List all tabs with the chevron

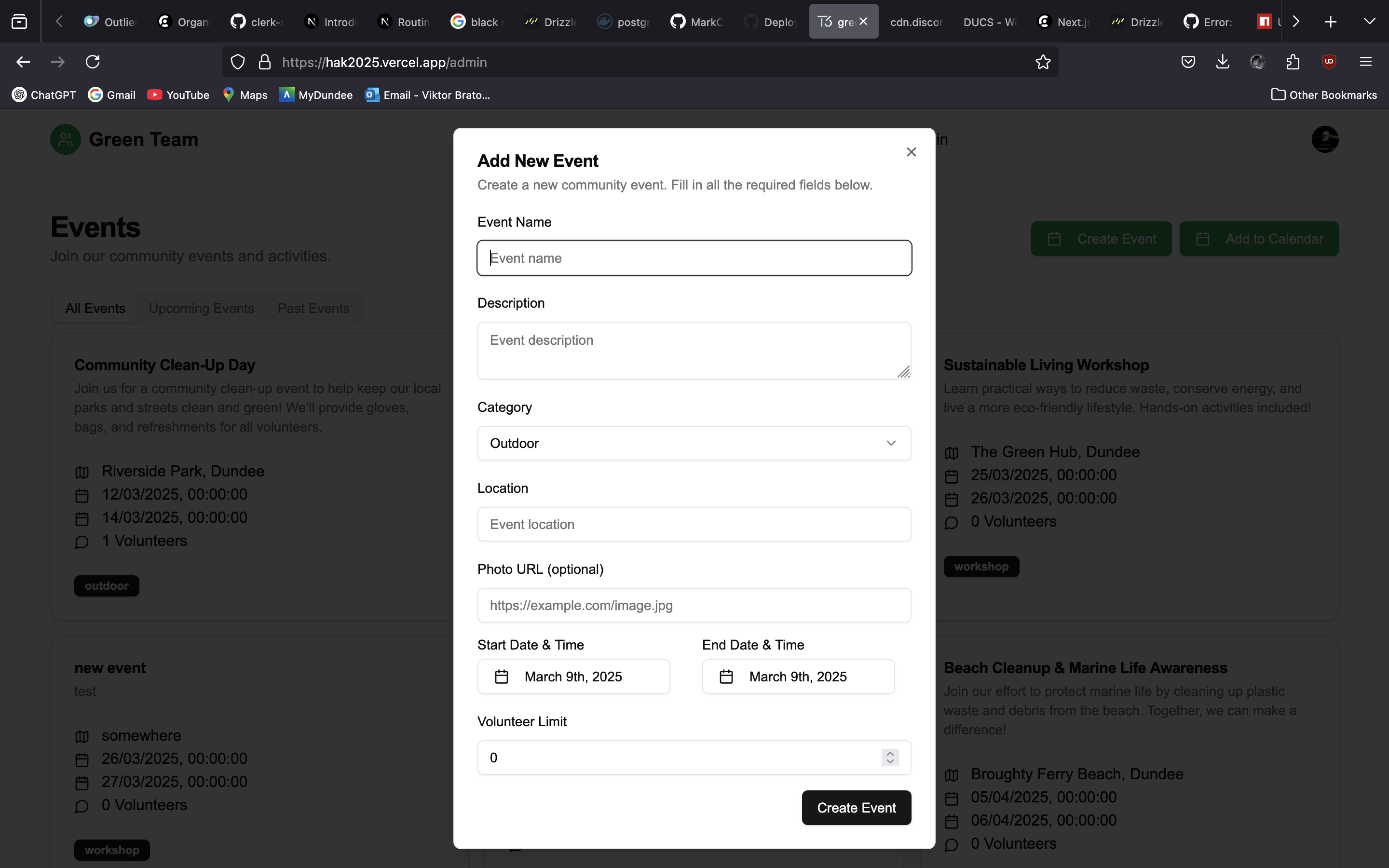1369,22
